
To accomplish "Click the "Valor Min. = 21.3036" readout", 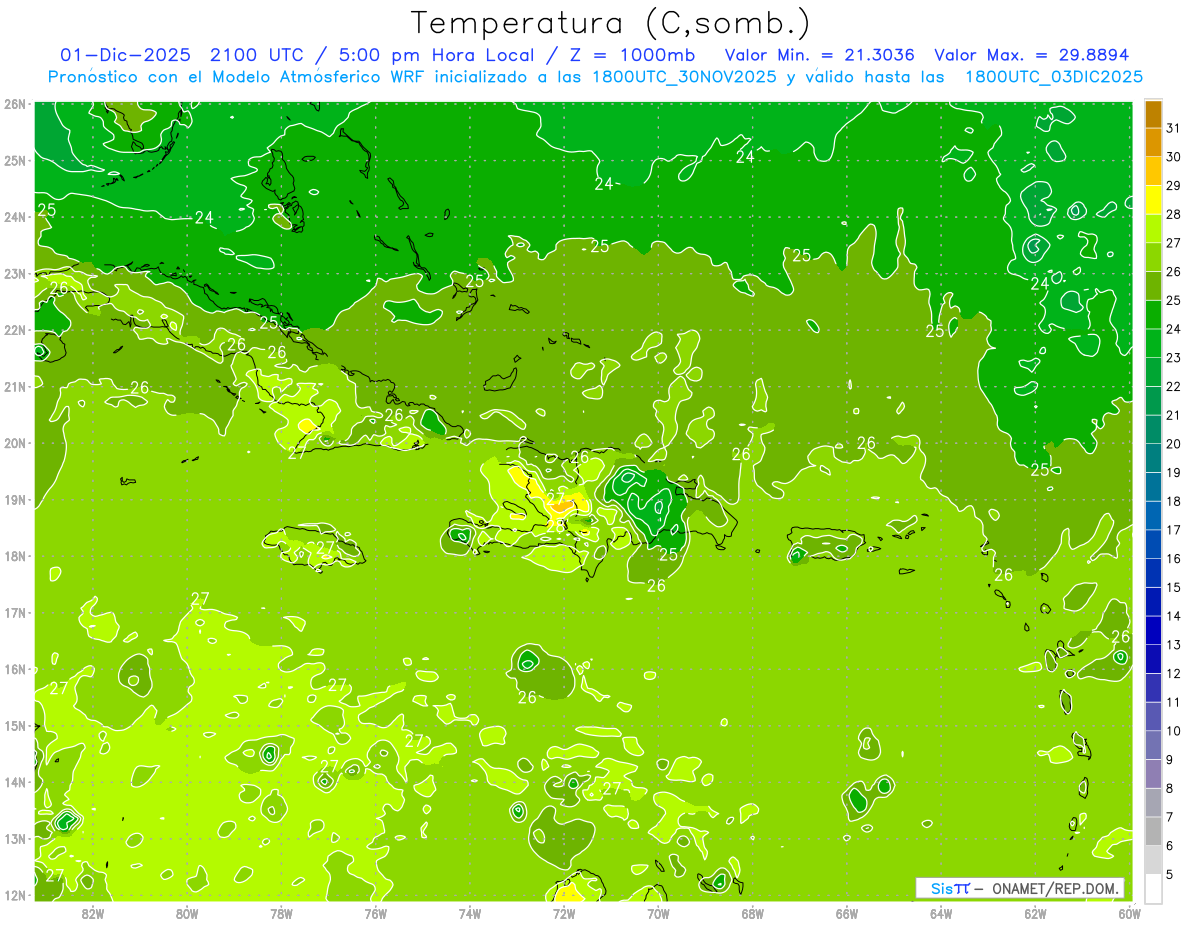I will 819,55.
